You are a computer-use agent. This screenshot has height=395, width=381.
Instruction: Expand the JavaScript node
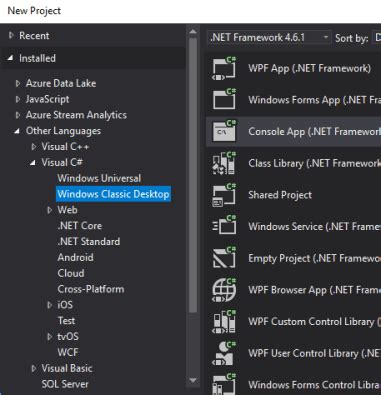pyautogui.click(x=18, y=99)
